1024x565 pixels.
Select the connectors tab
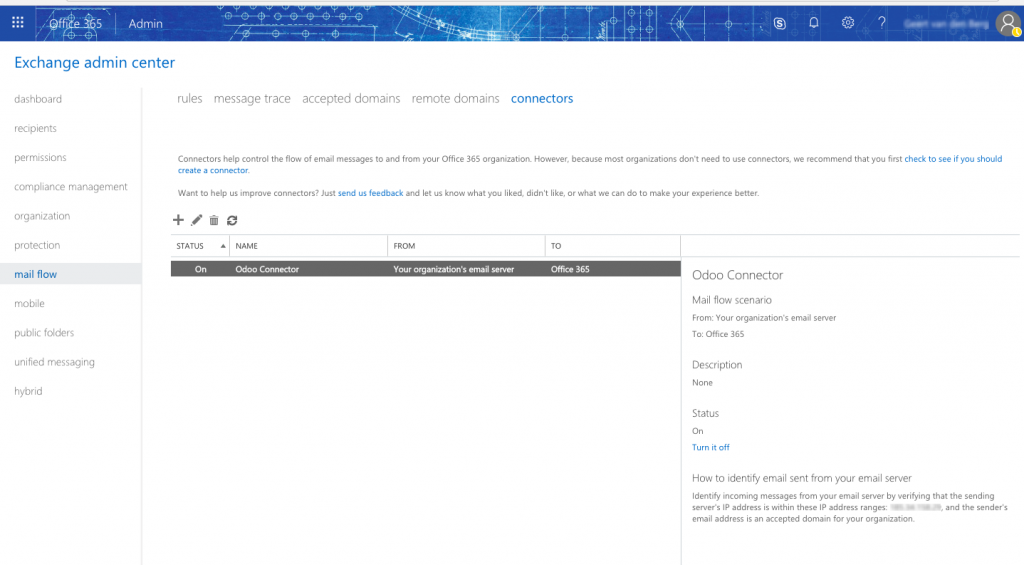click(x=542, y=99)
